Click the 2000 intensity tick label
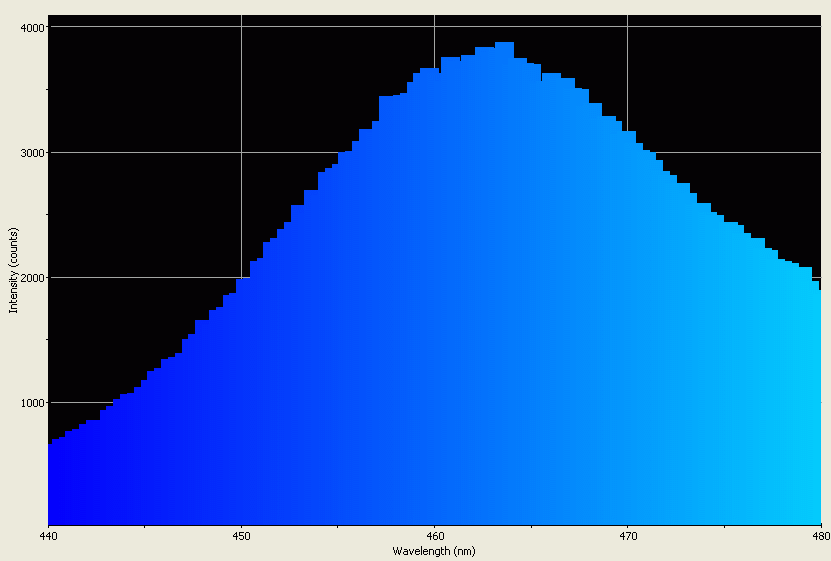The width and height of the screenshot is (831, 561). point(34,278)
